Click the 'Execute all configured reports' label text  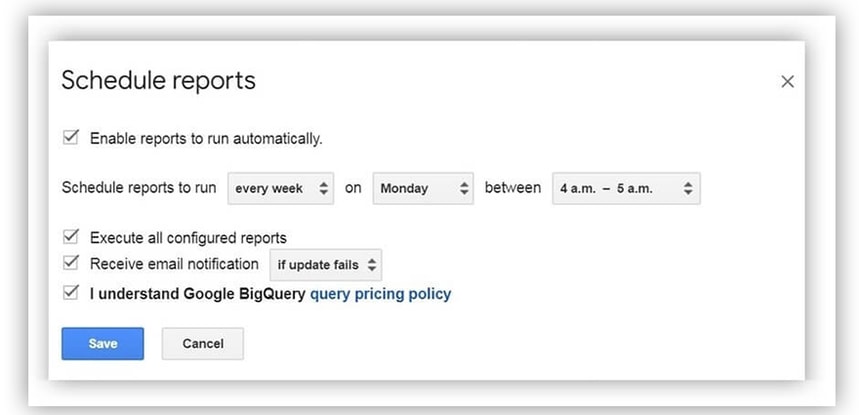coord(188,238)
